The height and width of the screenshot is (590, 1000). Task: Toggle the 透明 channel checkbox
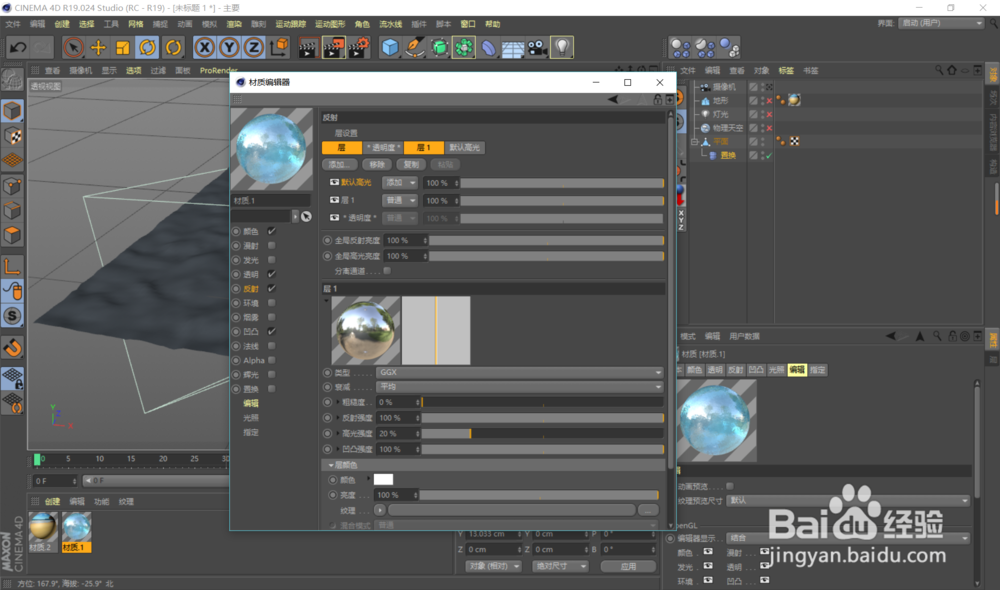[x=272, y=274]
